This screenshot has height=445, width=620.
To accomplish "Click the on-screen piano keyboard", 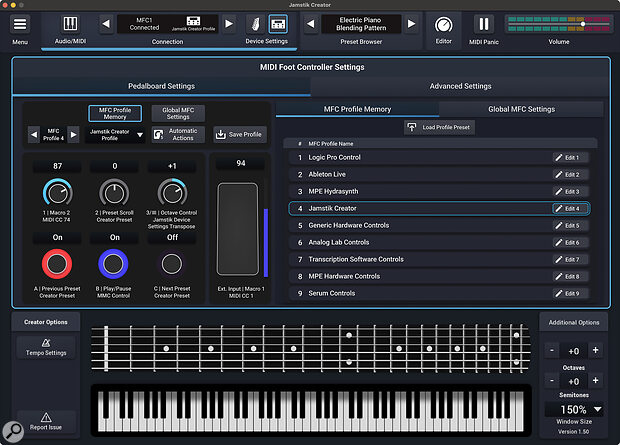I will pyautogui.click(x=311, y=411).
